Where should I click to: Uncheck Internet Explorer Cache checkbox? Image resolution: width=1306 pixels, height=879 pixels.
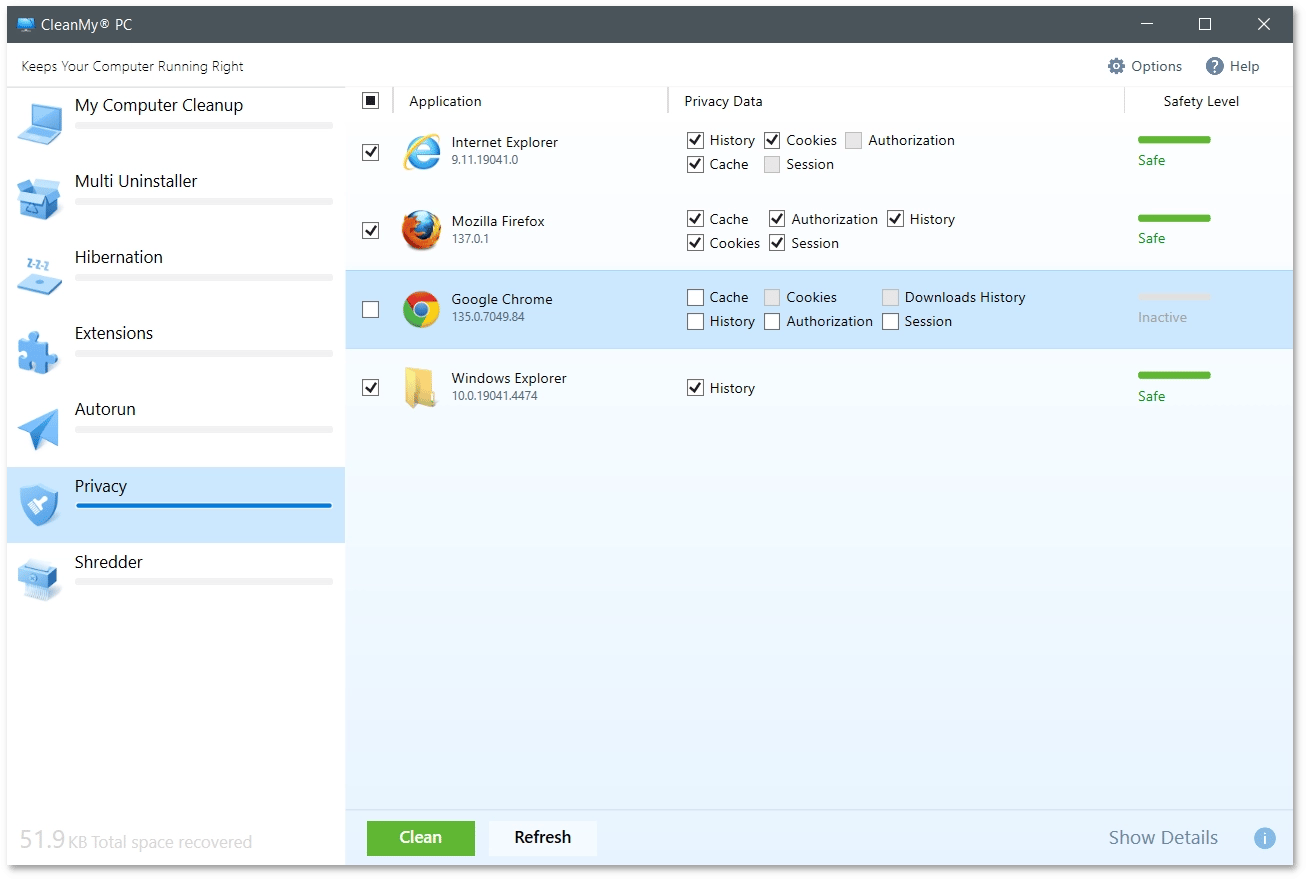click(696, 164)
